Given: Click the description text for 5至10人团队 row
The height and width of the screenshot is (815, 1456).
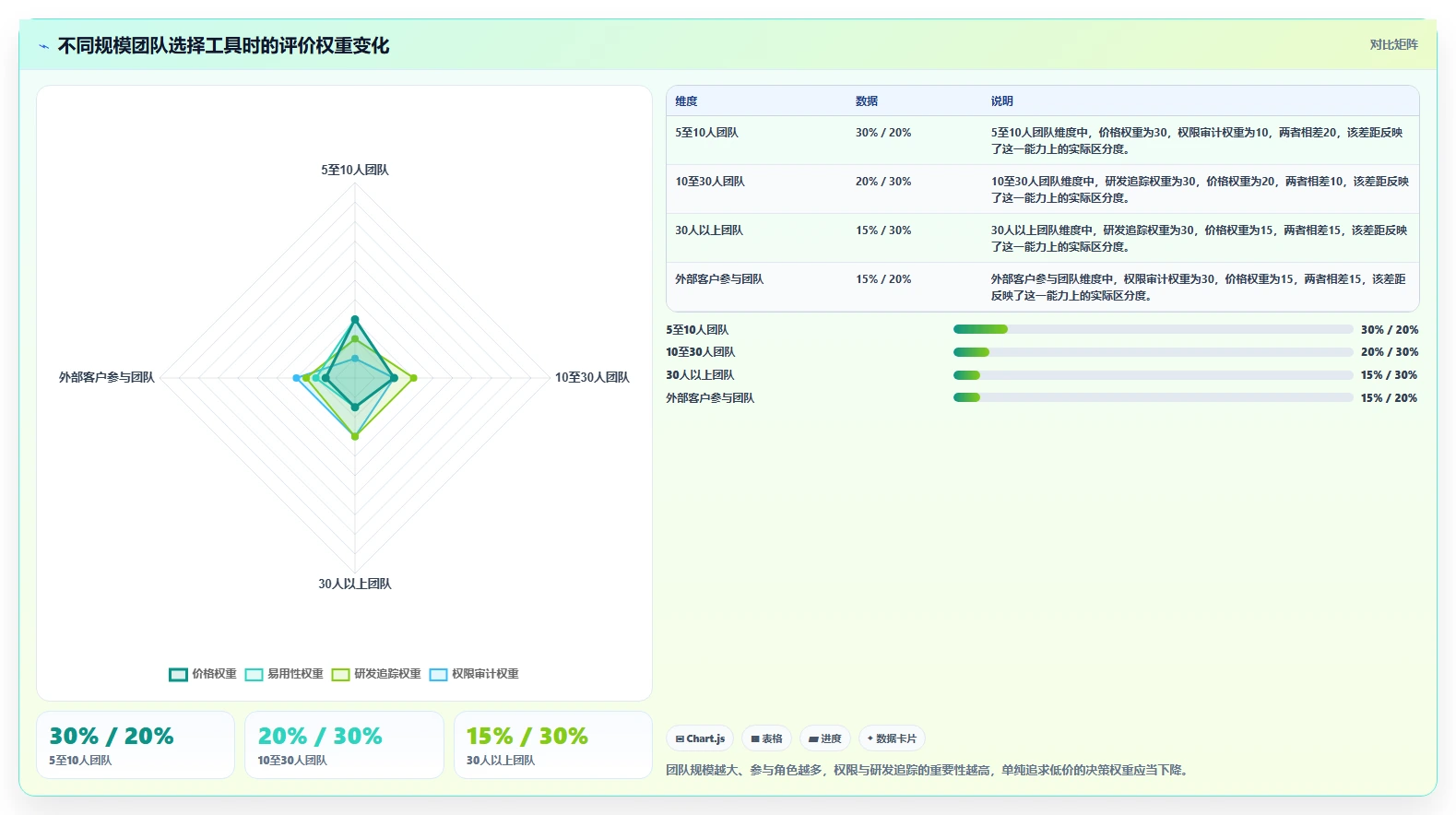Looking at the screenshot, I should pos(1197,141).
